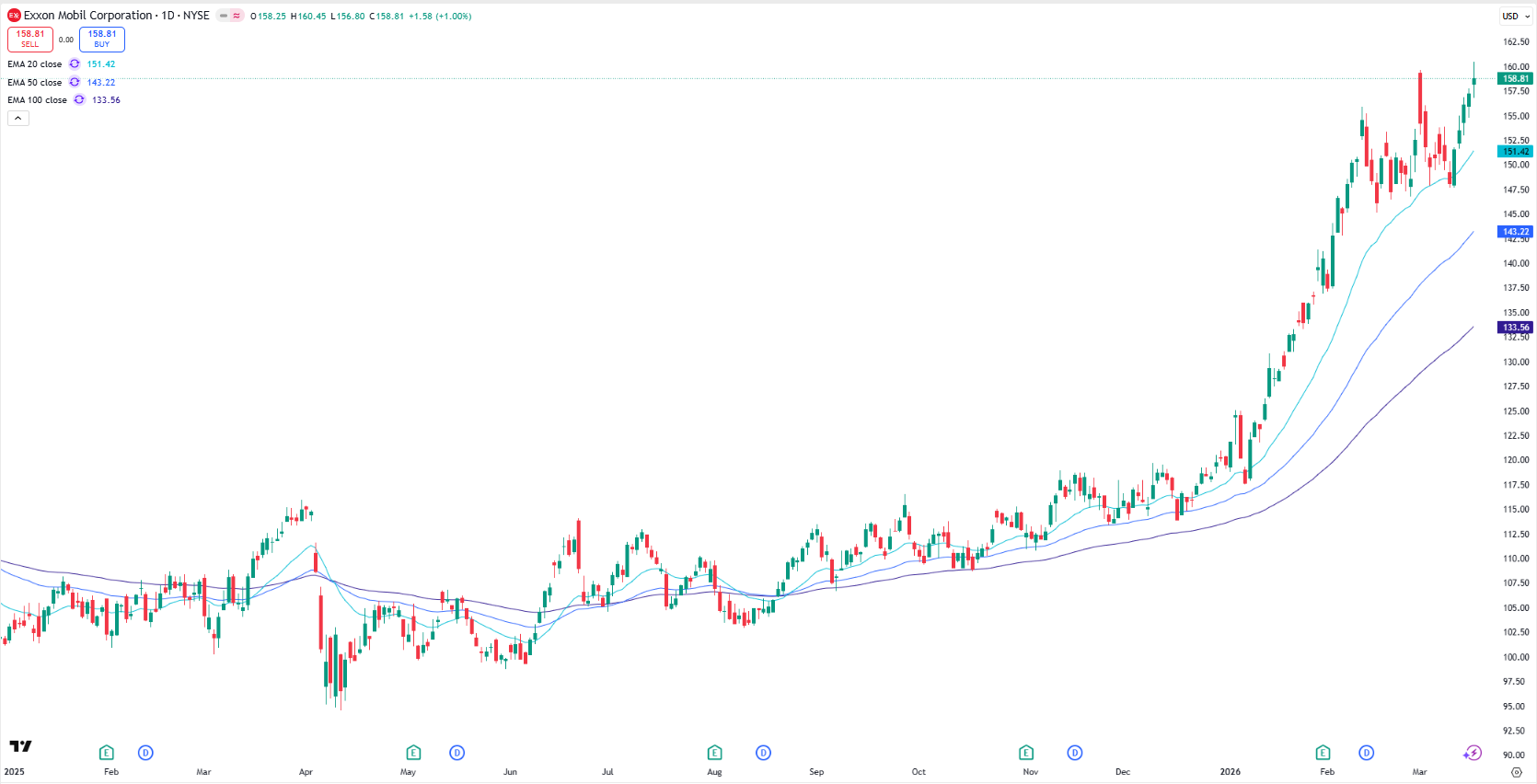This screenshot has height=784, width=1537.
Task: Open the chart settings gear at the bottom right
Action: click(x=1516, y=772)
